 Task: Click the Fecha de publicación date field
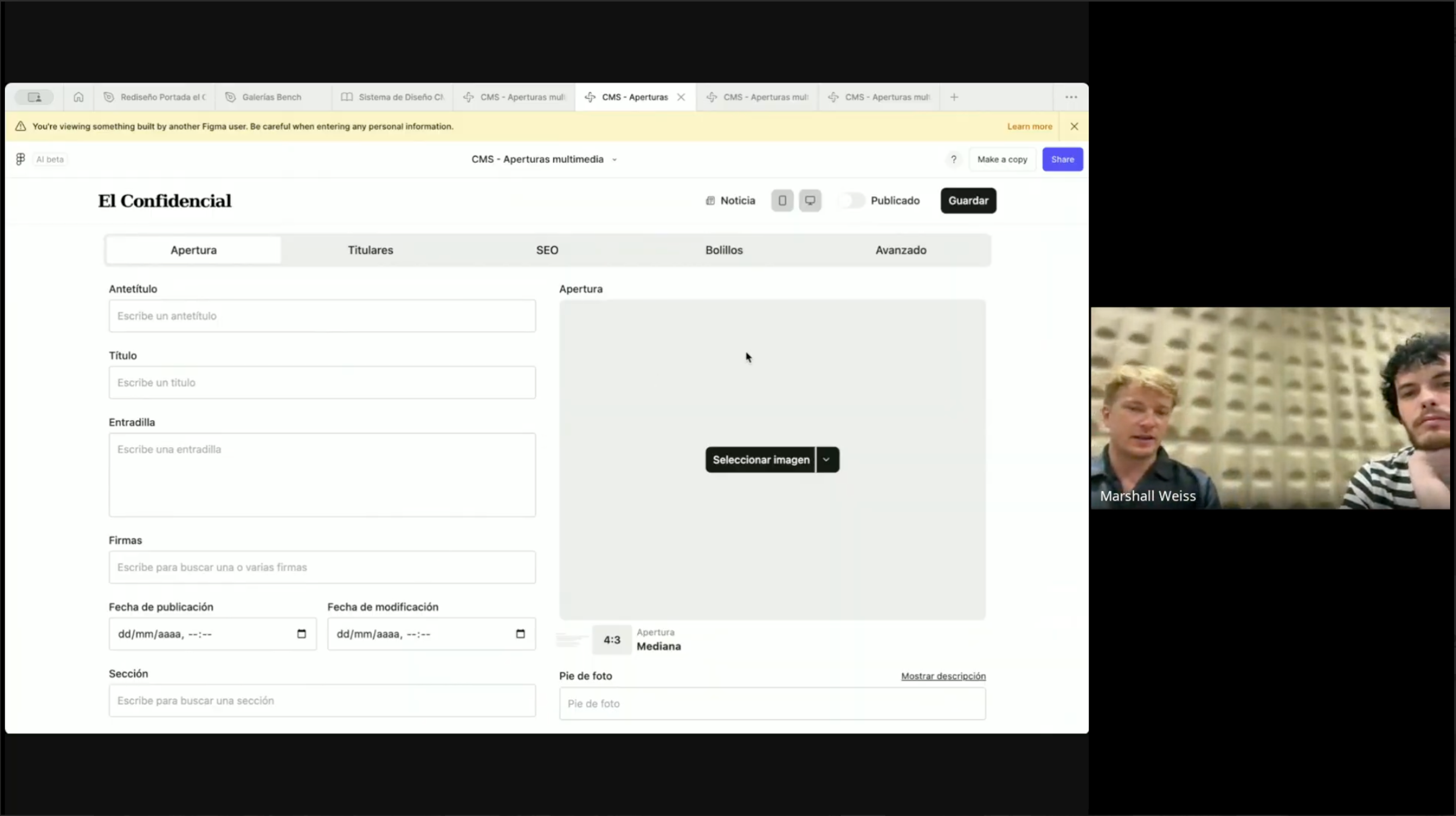point(212,634)
